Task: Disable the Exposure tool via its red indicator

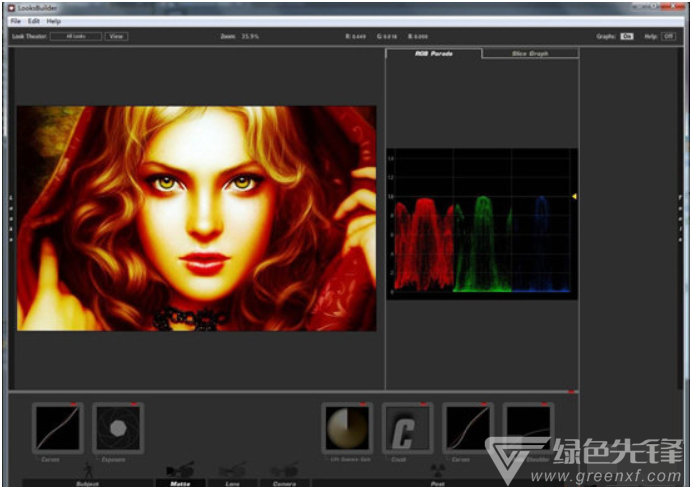Action: 134,404
